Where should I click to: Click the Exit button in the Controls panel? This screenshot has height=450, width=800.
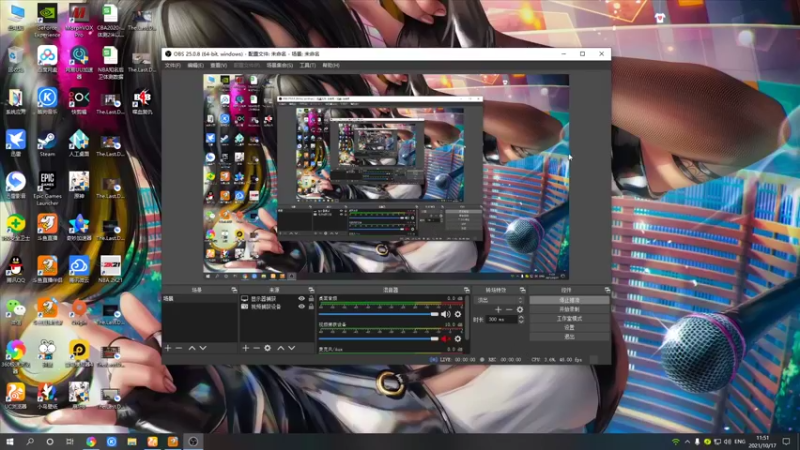click(569, 337)
